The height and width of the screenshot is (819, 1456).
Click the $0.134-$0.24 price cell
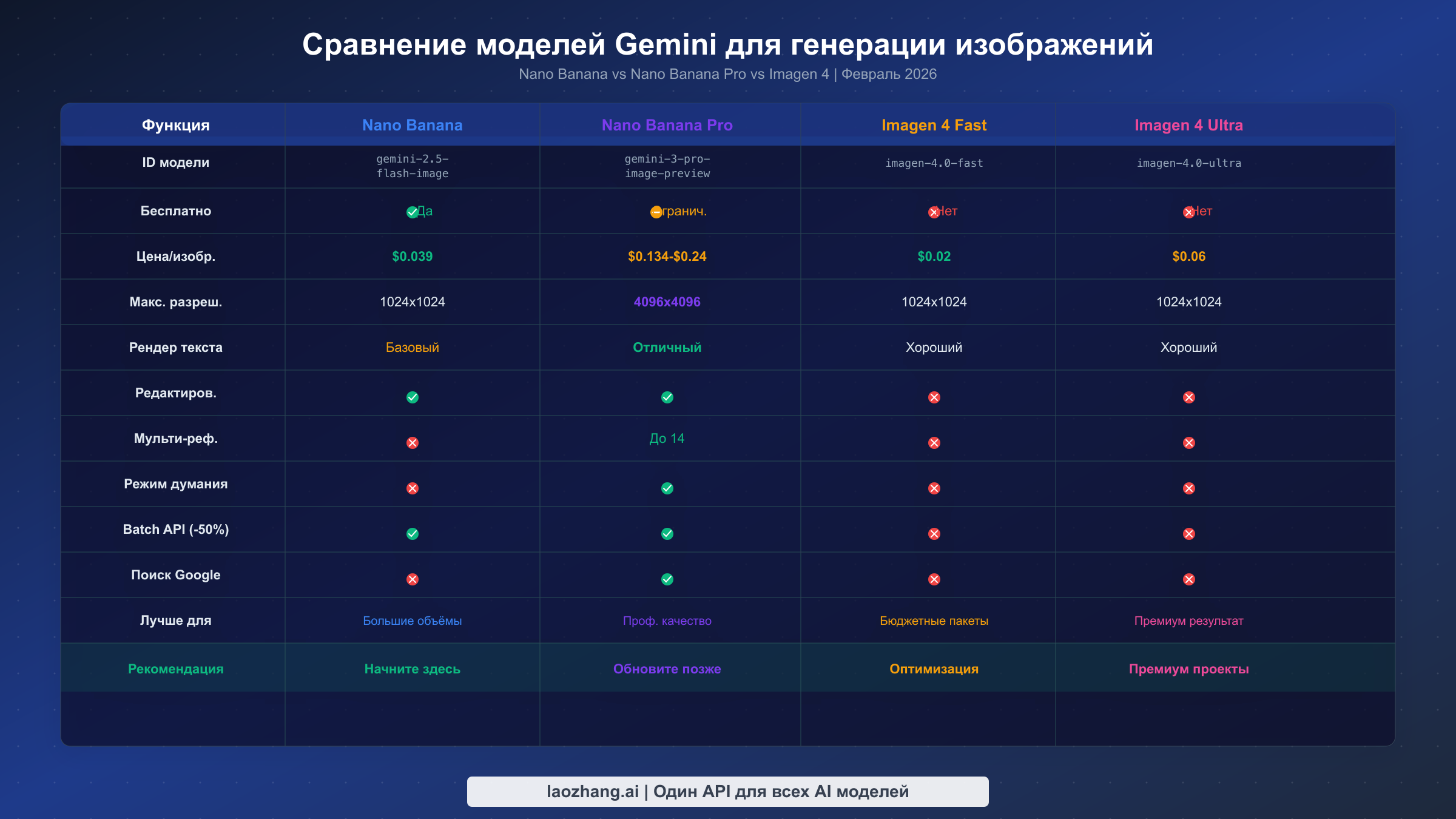[x=667, y=256]
